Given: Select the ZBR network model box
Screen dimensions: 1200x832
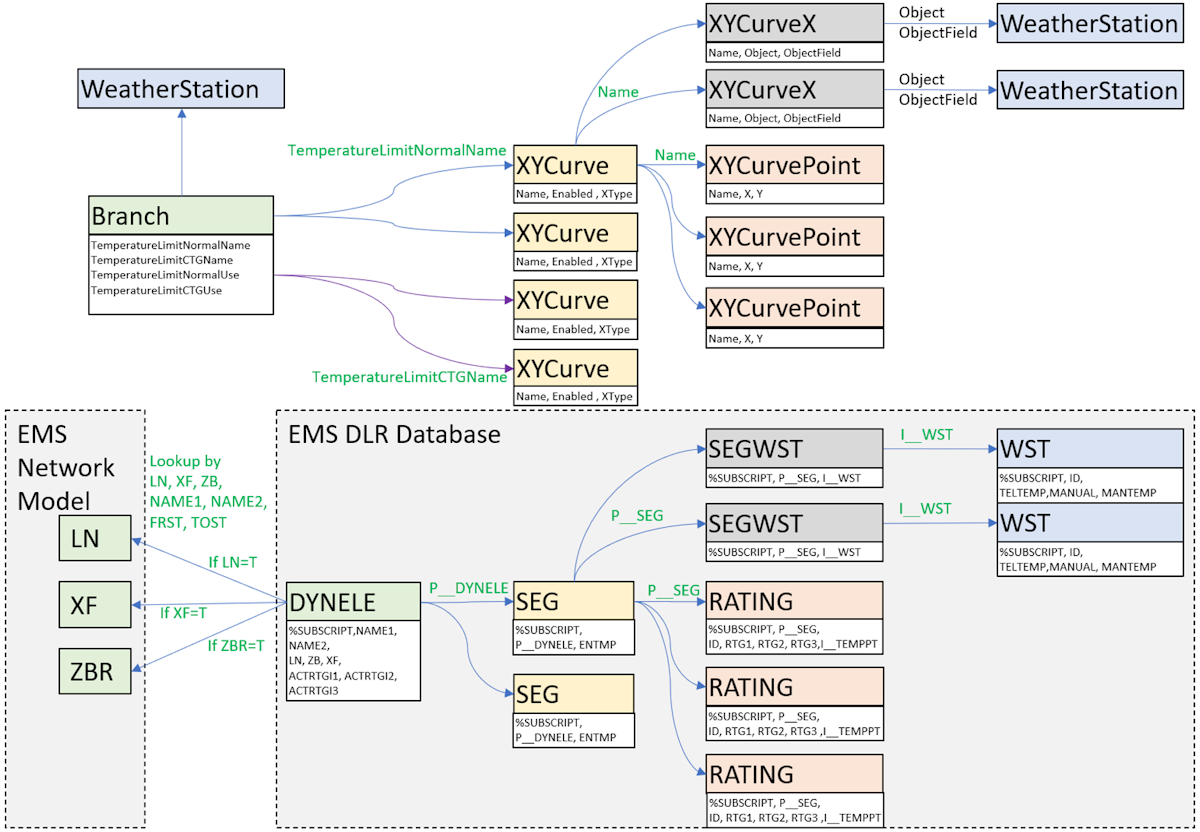Looking at the screenshot, I should click(93, 673).
